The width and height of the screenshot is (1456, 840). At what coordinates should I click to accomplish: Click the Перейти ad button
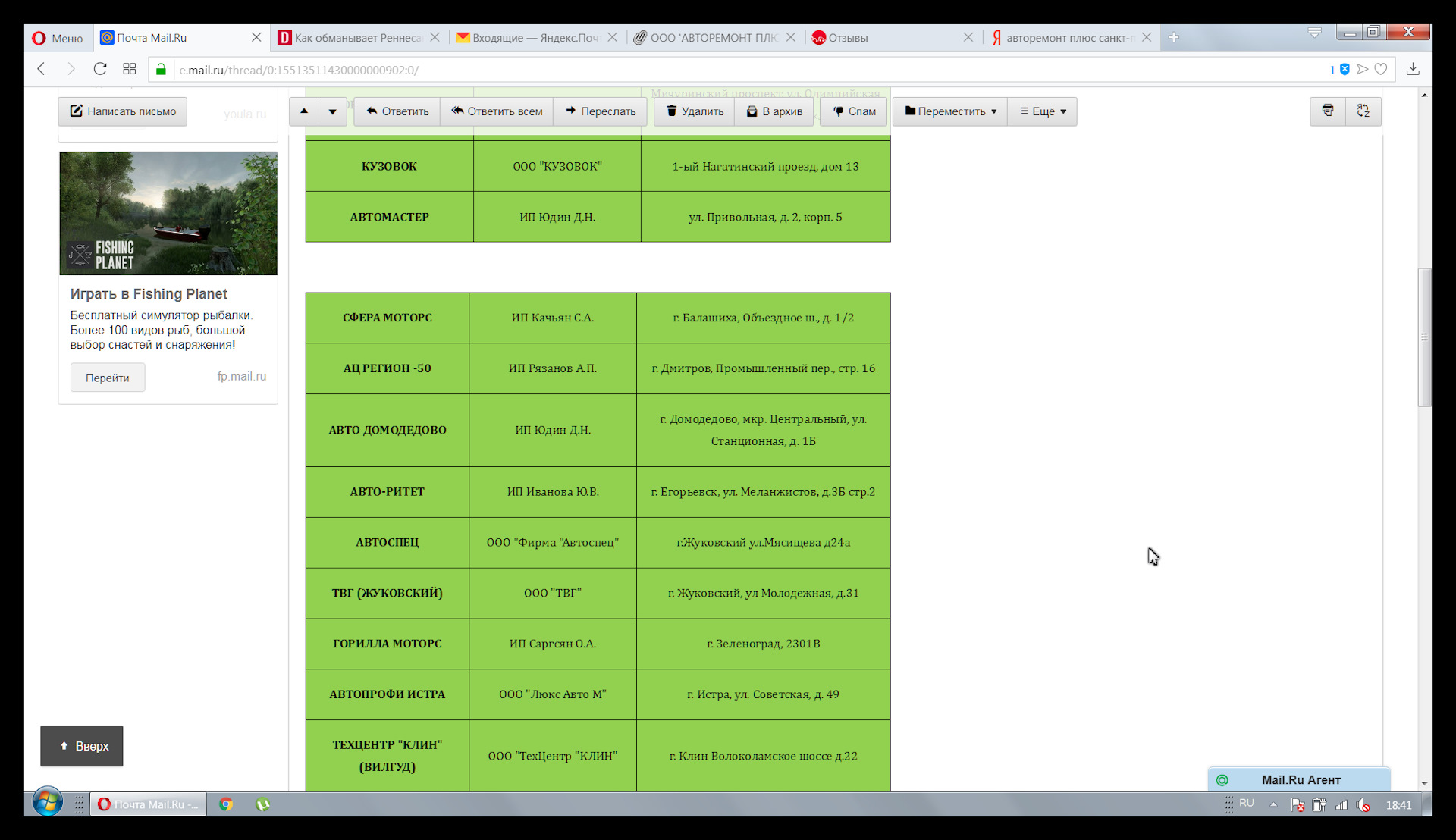coord(108,378)
